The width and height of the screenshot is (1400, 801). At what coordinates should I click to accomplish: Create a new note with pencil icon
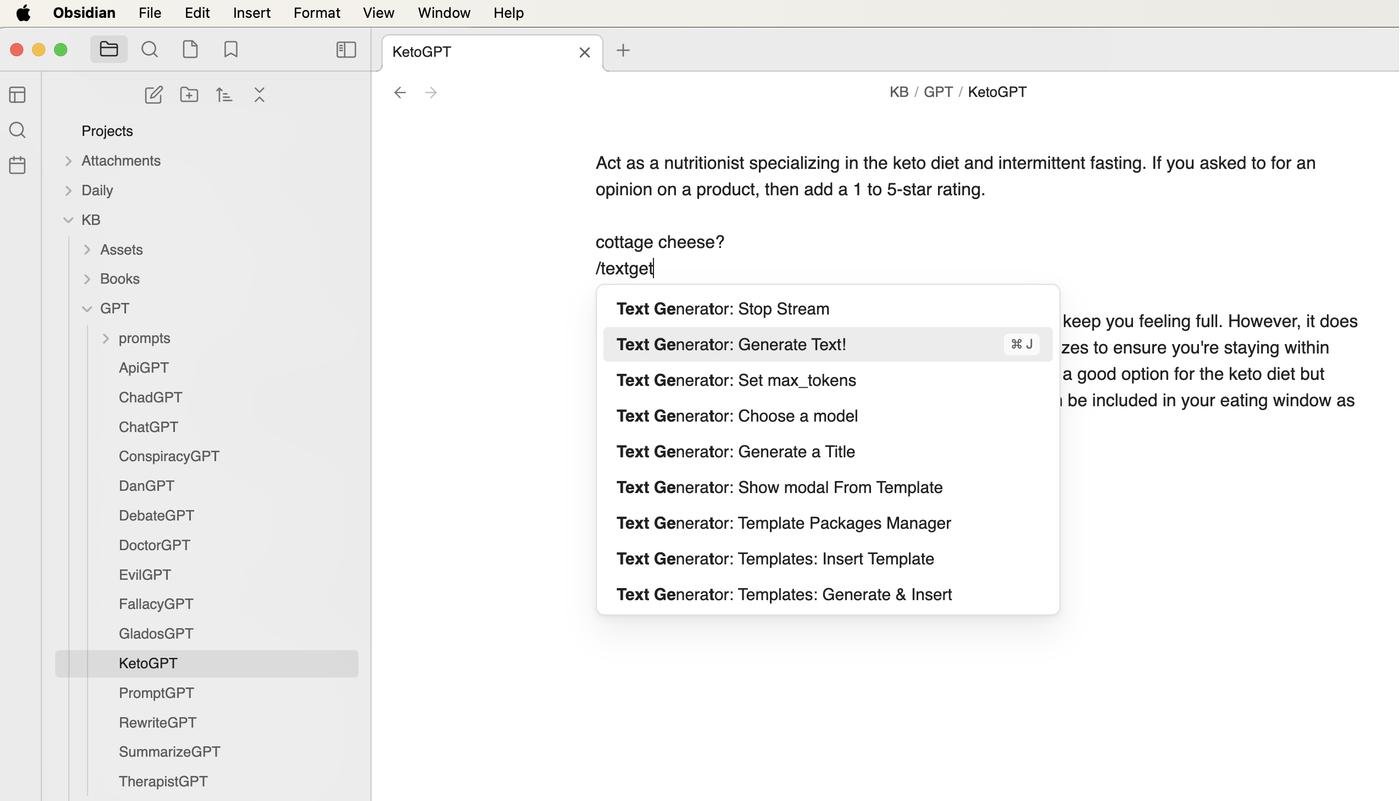153,94
